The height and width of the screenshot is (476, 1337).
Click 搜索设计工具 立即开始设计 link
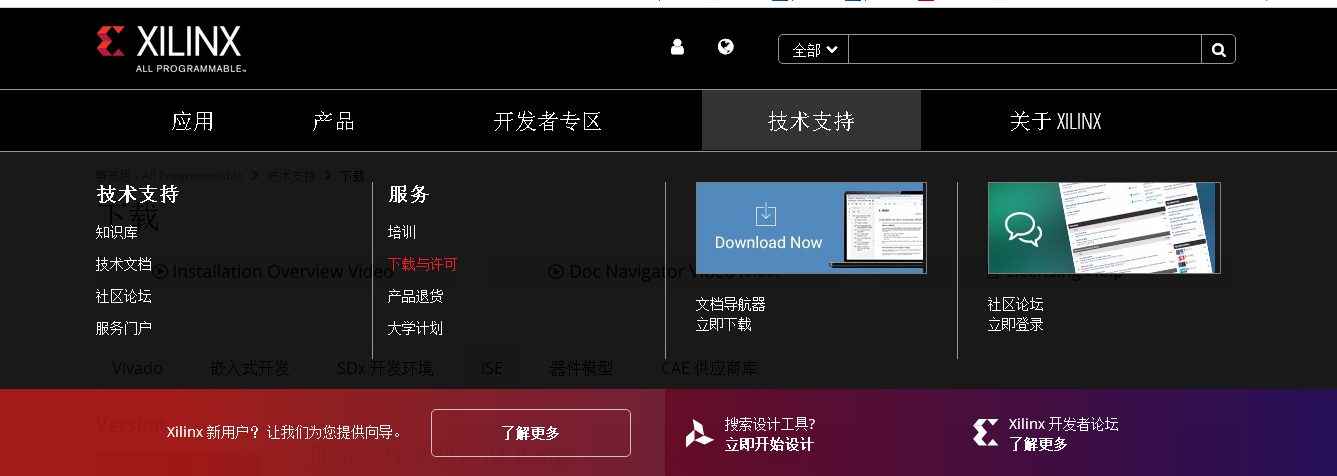770,434
